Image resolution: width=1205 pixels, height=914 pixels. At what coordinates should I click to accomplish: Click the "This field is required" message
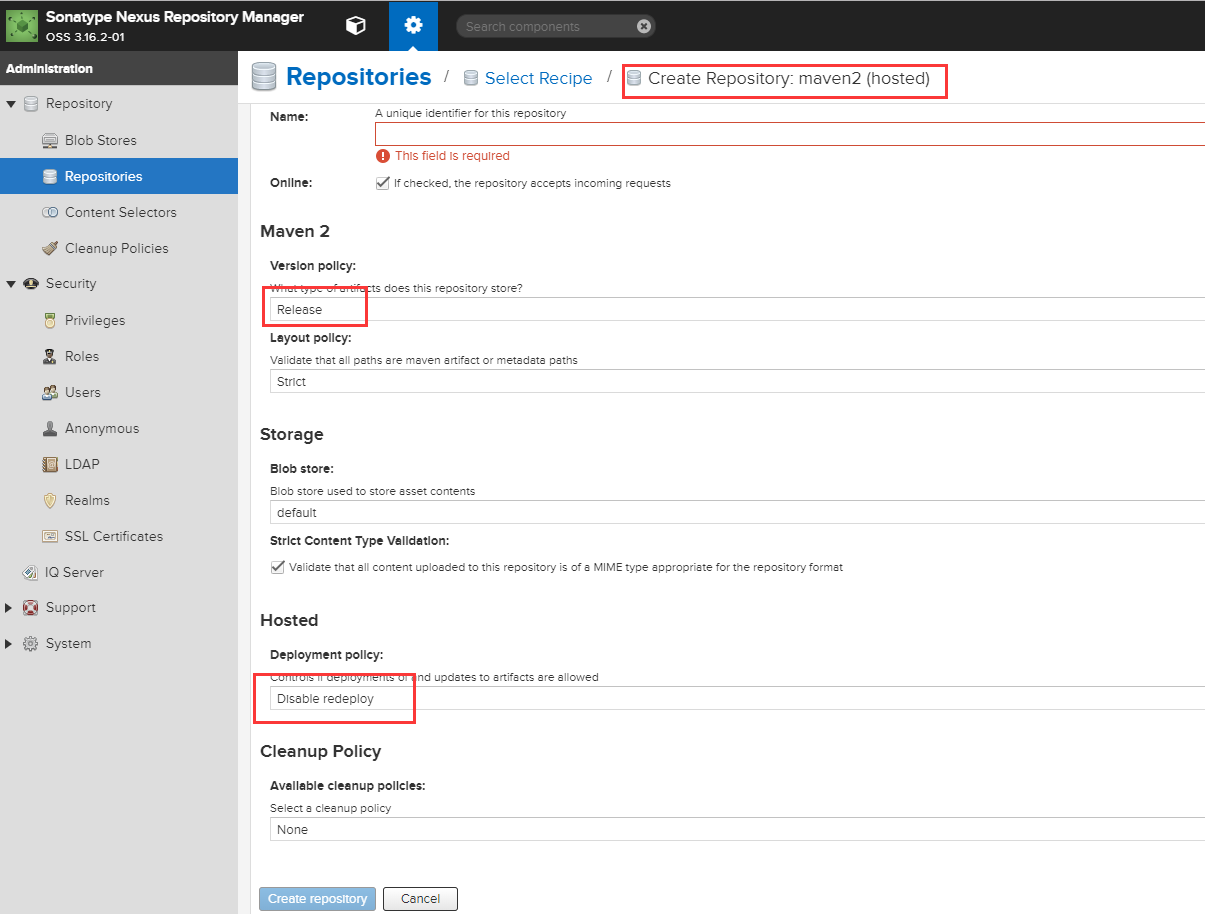pyautogui.click(x=452, y=156)
